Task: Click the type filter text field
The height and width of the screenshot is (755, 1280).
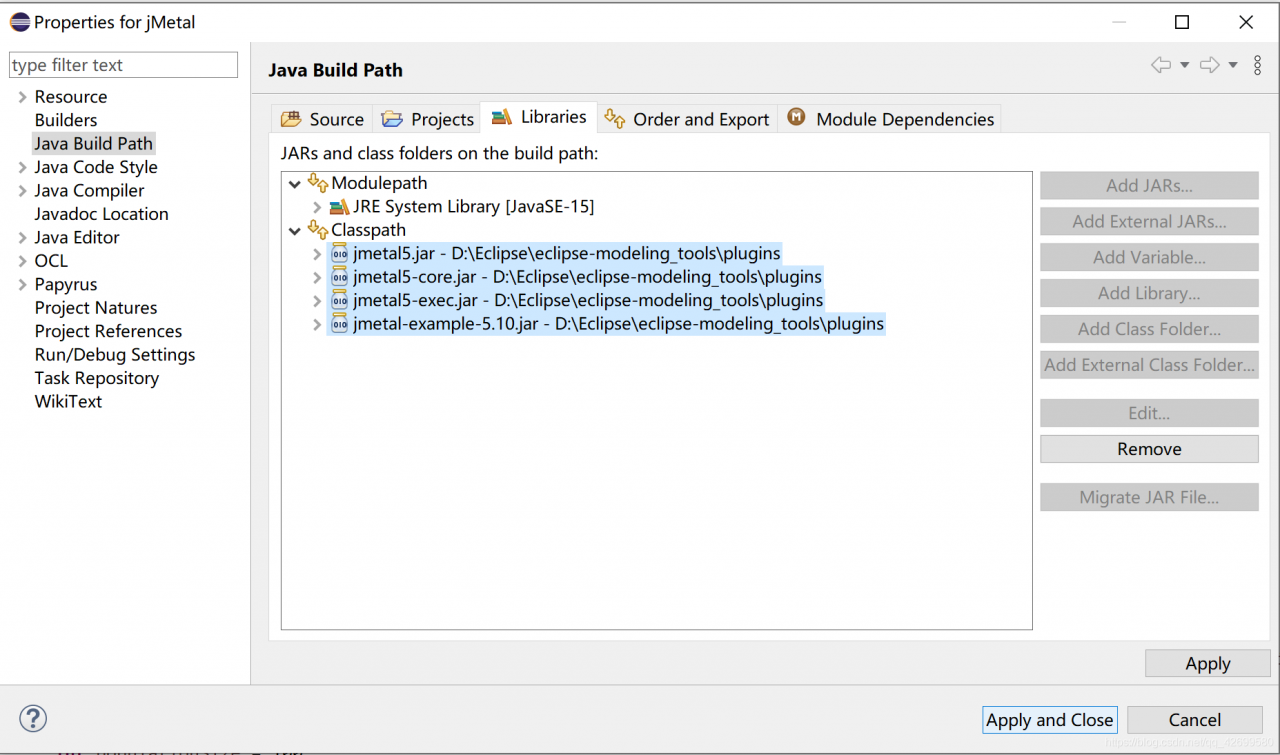Action: click(x=123, y=65)
